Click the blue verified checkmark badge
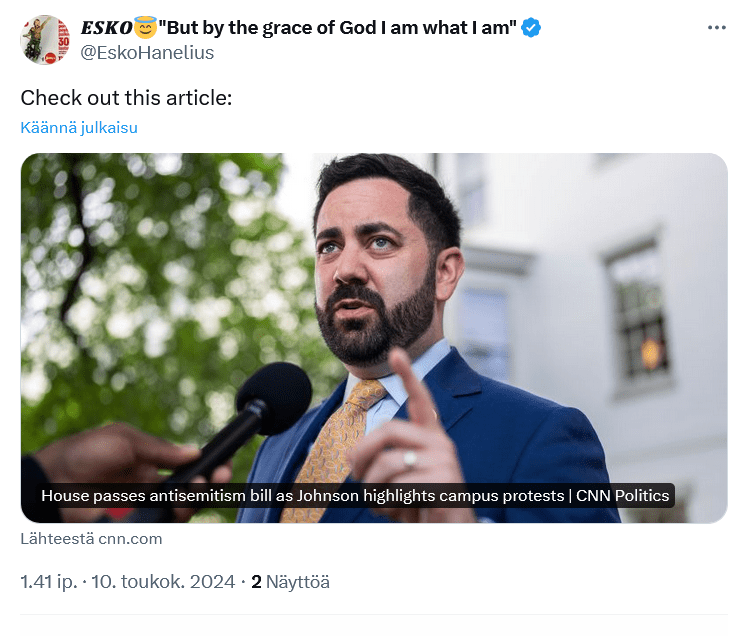 coord(532,28)
